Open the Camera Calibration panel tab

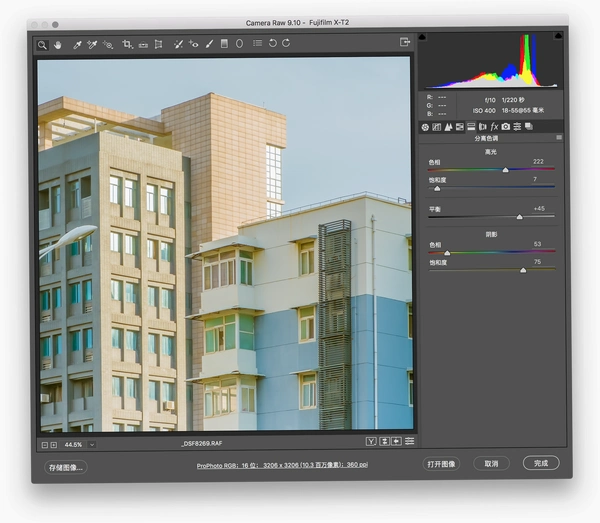505,126
